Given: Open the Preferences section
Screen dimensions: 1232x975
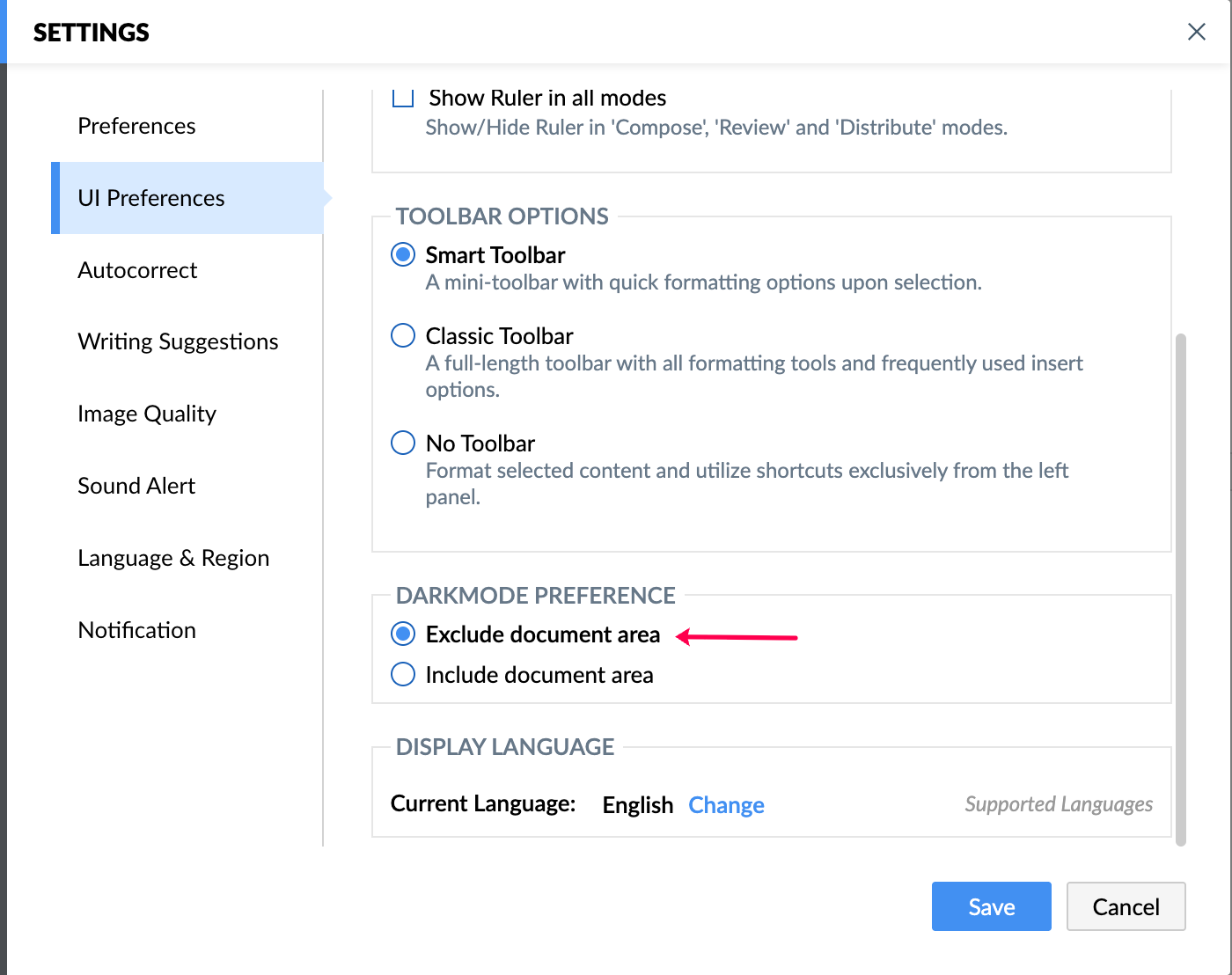Looking at the screenshot, I should pyautogui.click(x=136, y=126).
